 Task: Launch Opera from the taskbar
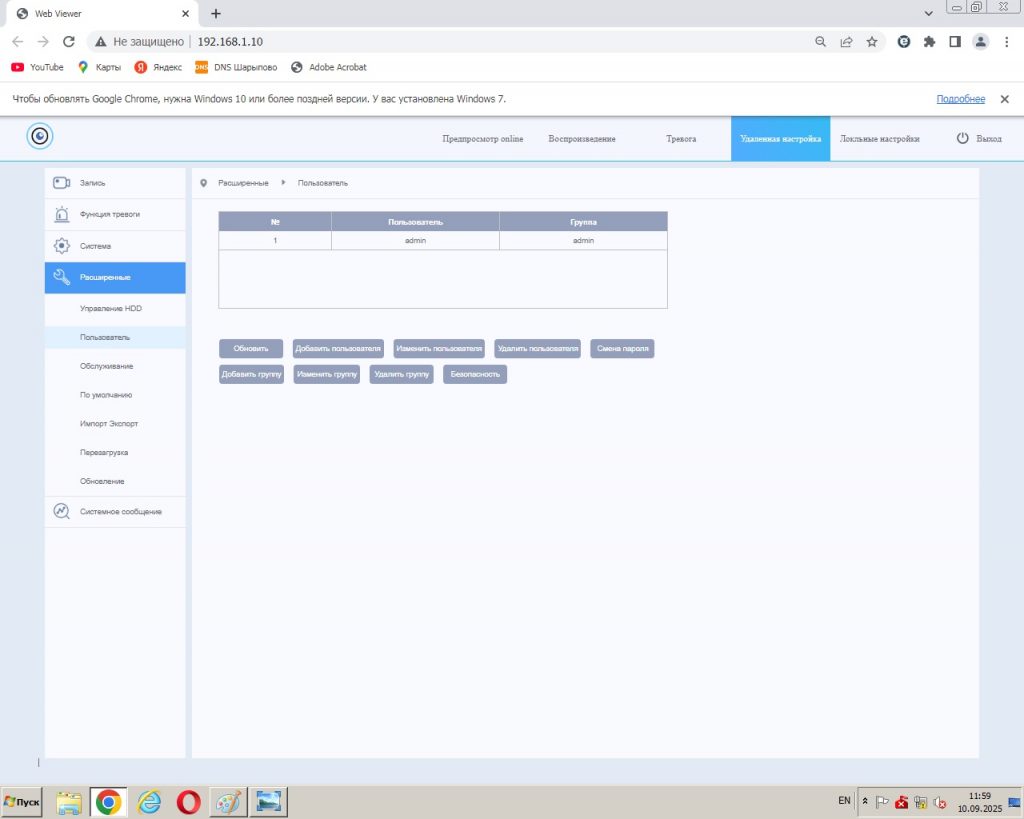[x=188, y=802]
